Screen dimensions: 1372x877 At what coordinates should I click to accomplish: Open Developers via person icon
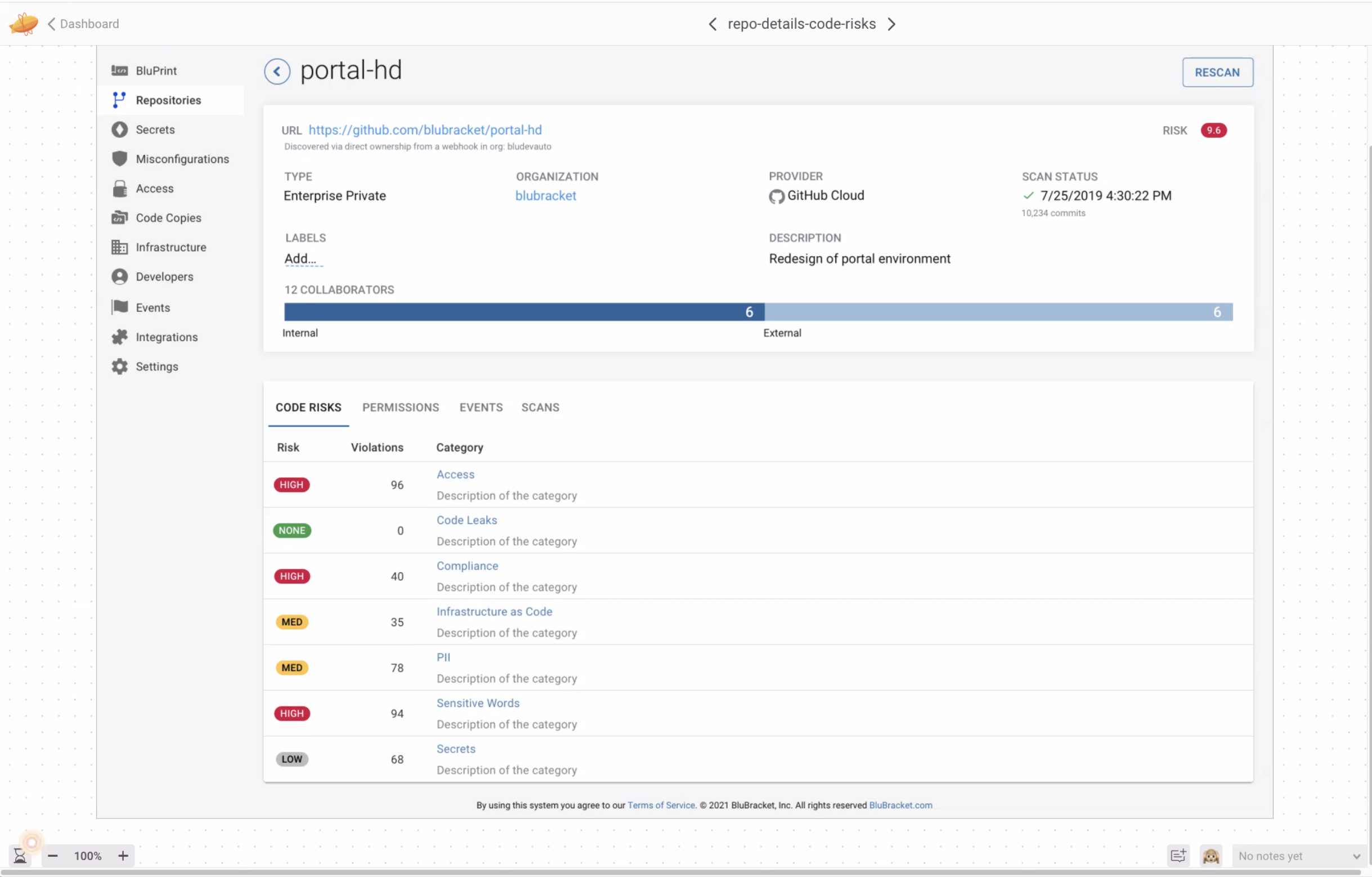pyautogui.click(x=119, y=276)
